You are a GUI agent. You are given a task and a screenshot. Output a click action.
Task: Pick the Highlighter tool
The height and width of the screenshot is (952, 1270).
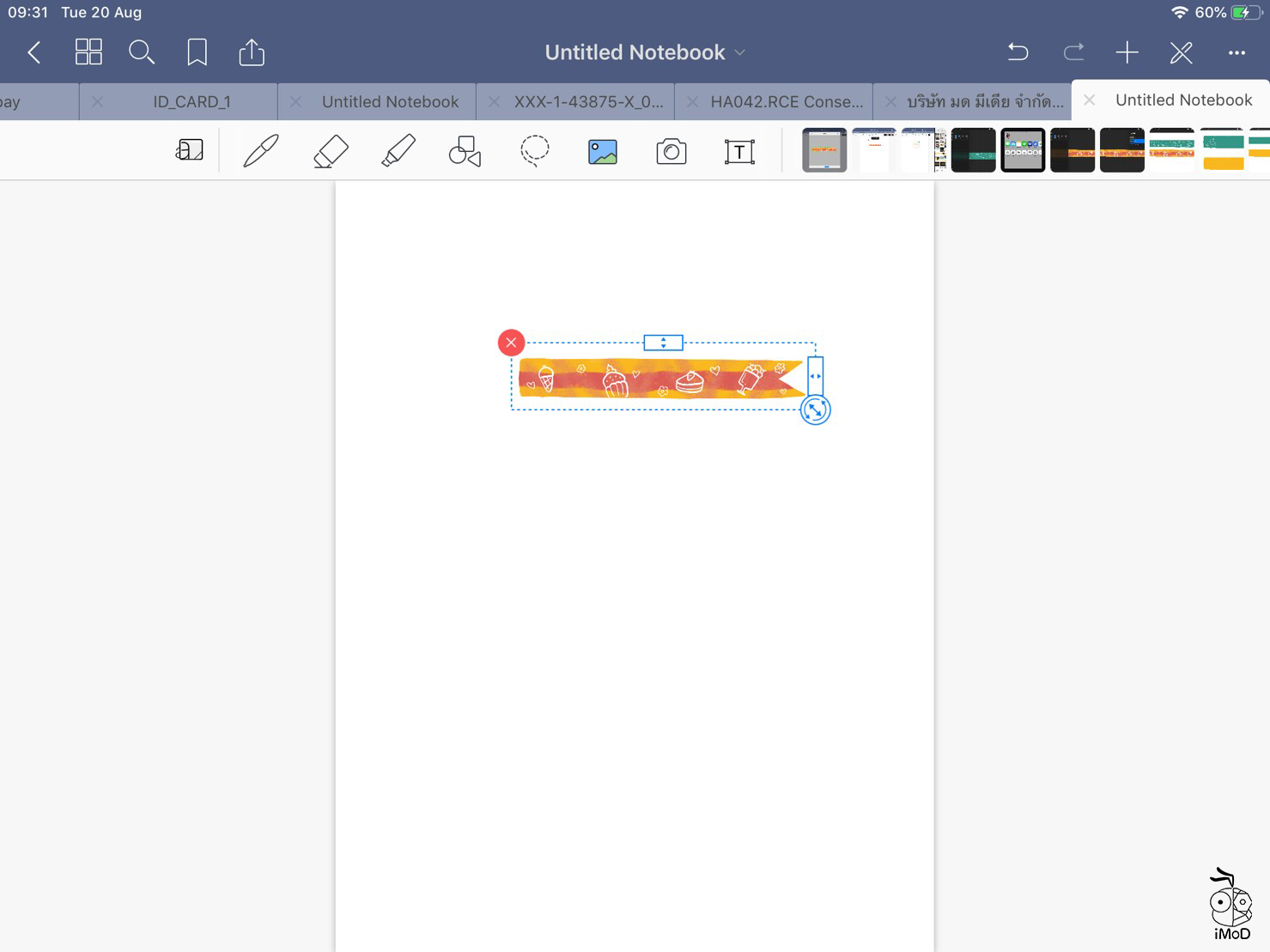point(398,150)
